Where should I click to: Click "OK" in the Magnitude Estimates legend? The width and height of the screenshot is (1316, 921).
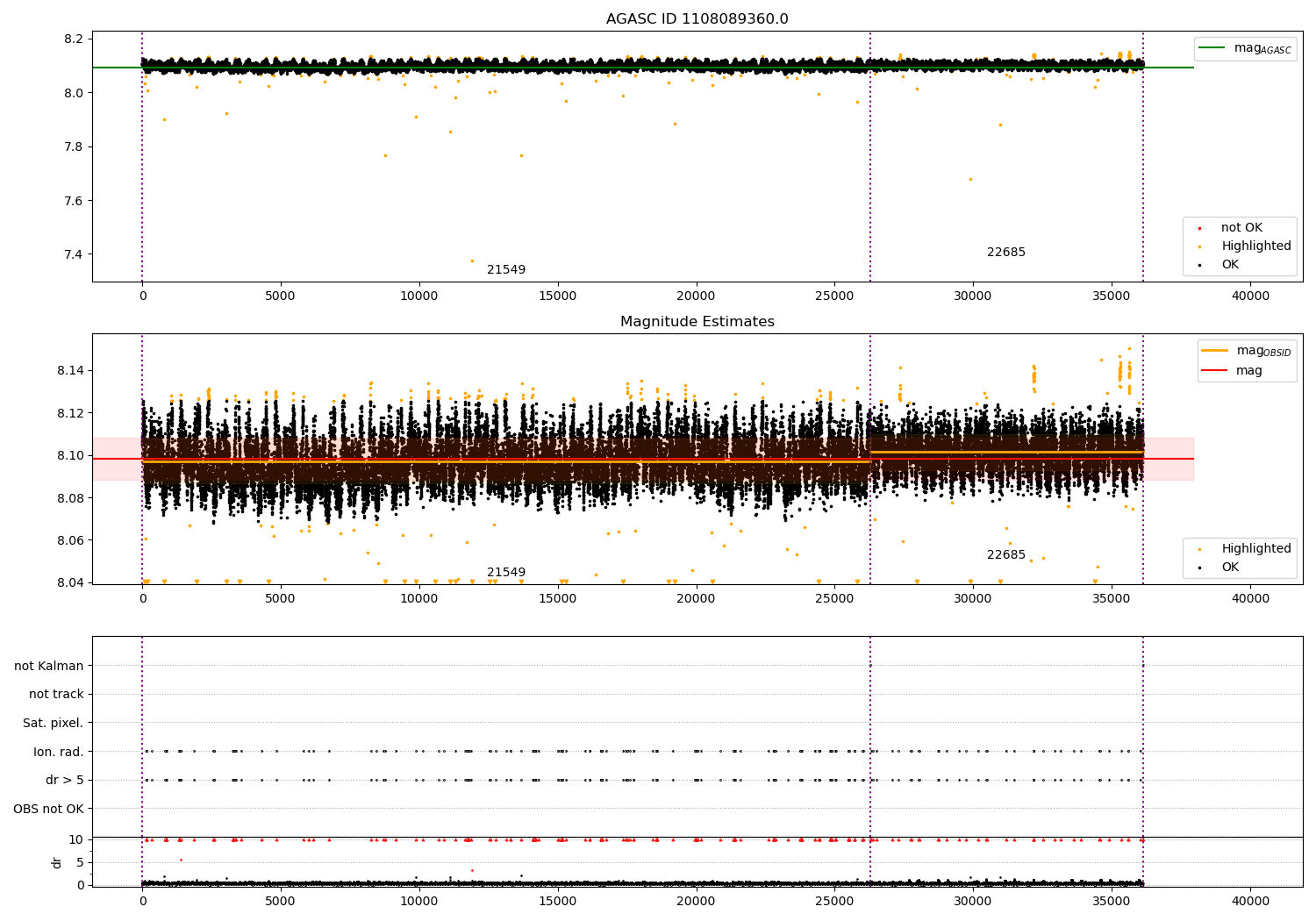pos(1230,568)
